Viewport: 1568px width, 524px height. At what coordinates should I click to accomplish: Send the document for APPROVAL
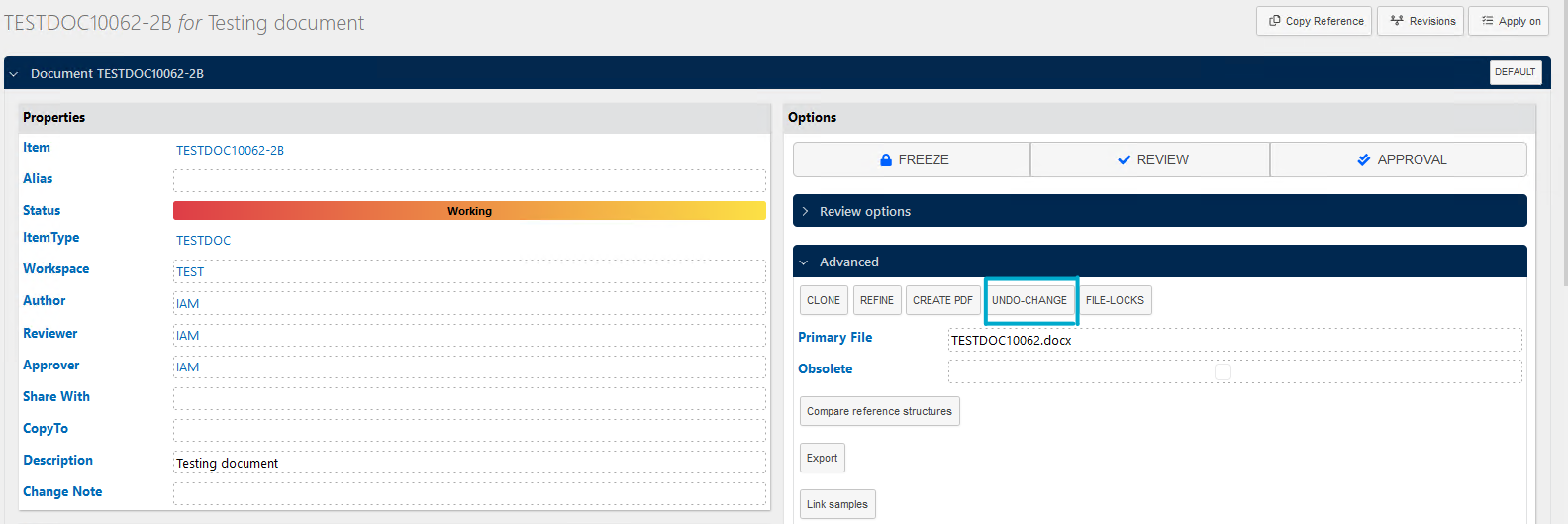pos(1399,159)
